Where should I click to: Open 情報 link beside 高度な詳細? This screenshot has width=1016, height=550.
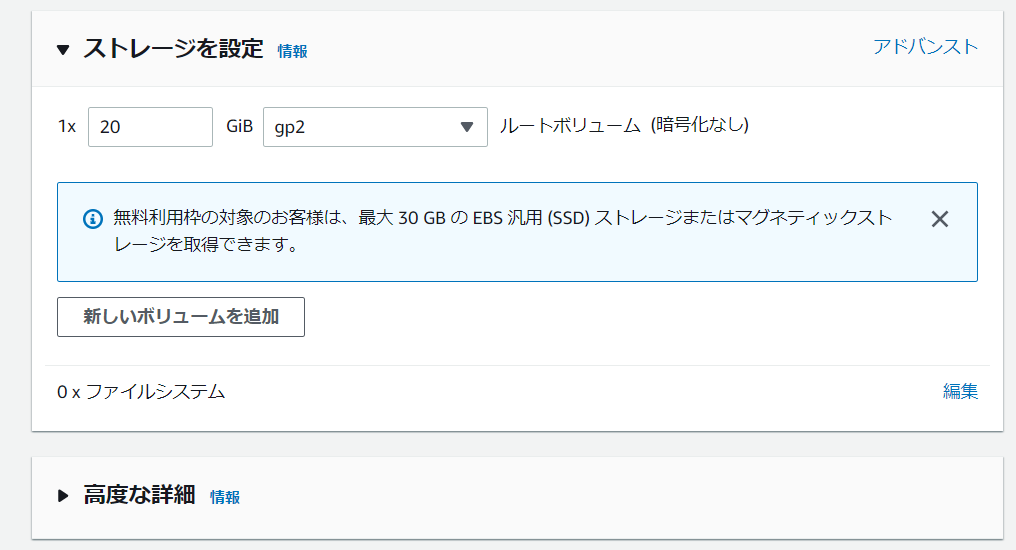pyautogui.click(x=225, y=497)
